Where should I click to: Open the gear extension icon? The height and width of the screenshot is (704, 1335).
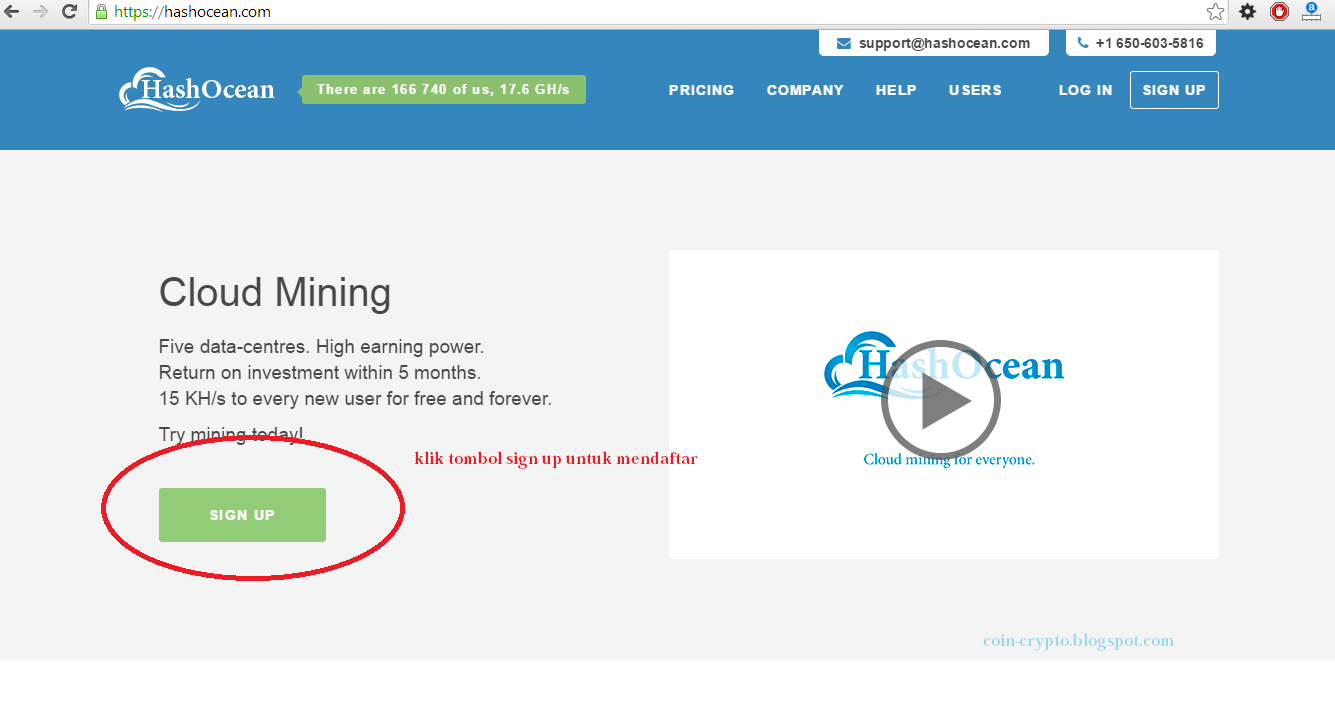pyautogui.click(x=1247, y=12)
